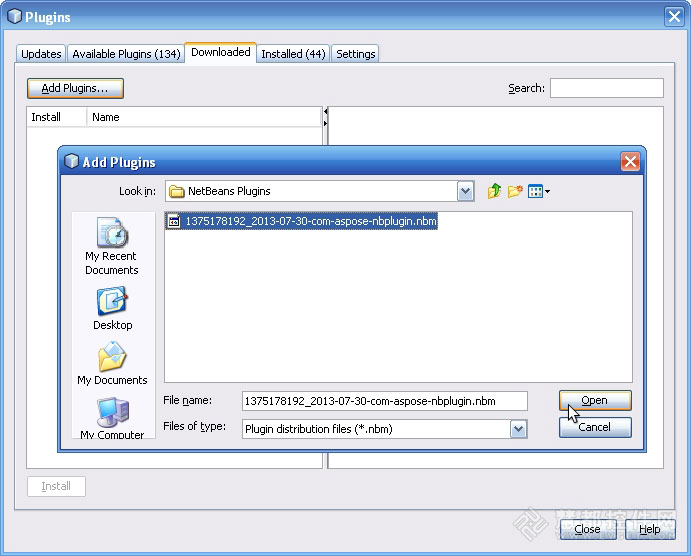The image size is (691, 556).
Task: Close the Plugins window with X
Action: pos(674,17)
